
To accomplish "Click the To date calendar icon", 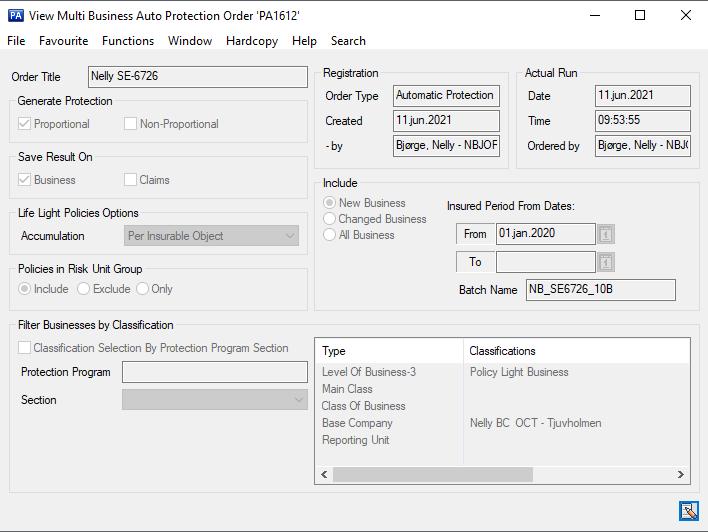I will 605,262.
